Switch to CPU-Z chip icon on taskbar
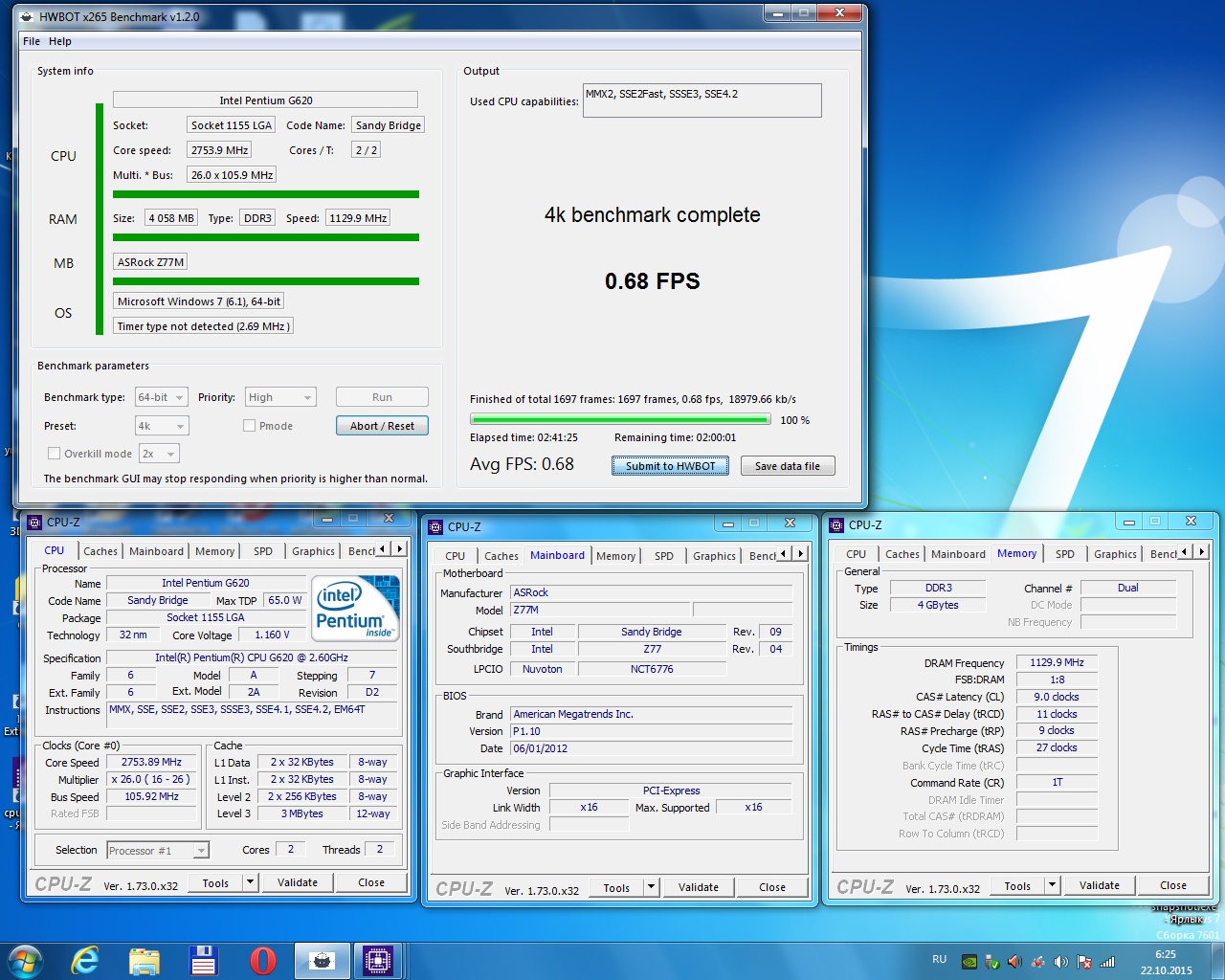The width and height of the screenshot is (1225, 980). tap(378, 961)
